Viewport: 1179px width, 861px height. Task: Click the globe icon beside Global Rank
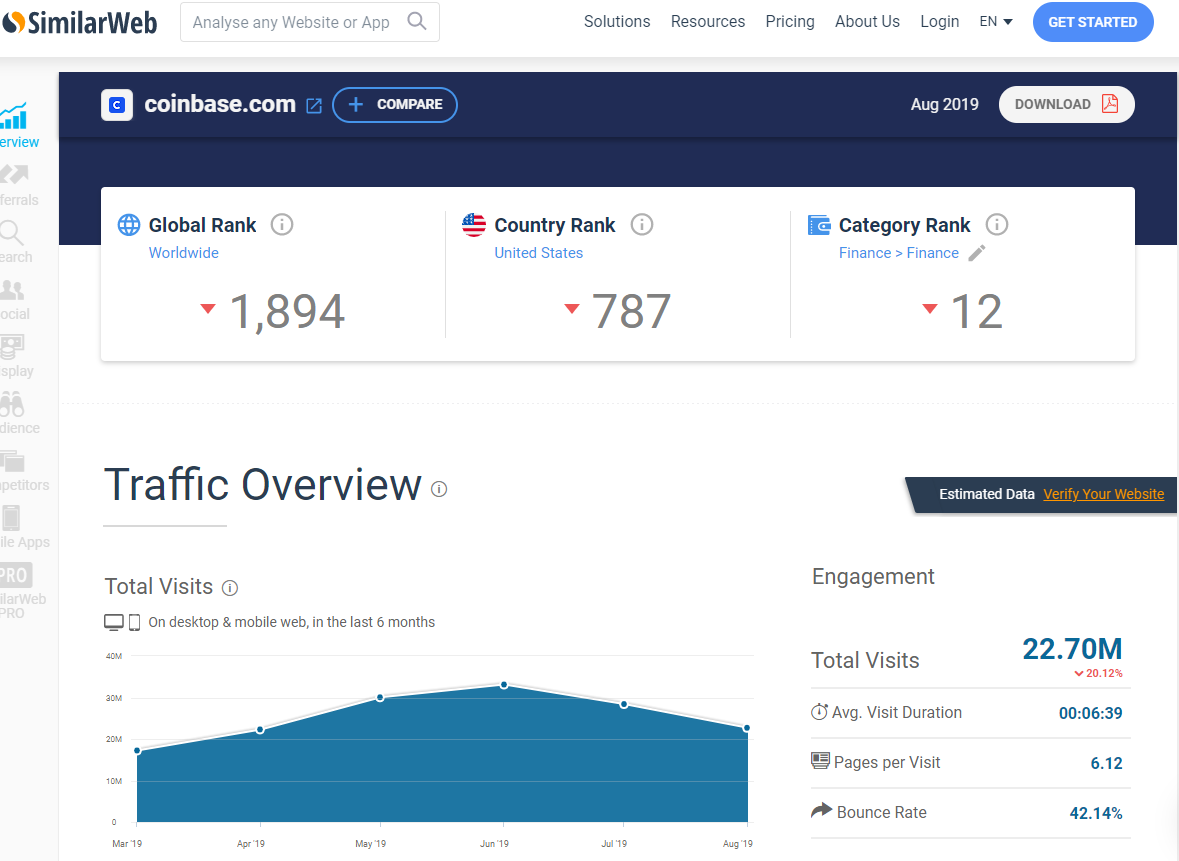click(129, 225)
